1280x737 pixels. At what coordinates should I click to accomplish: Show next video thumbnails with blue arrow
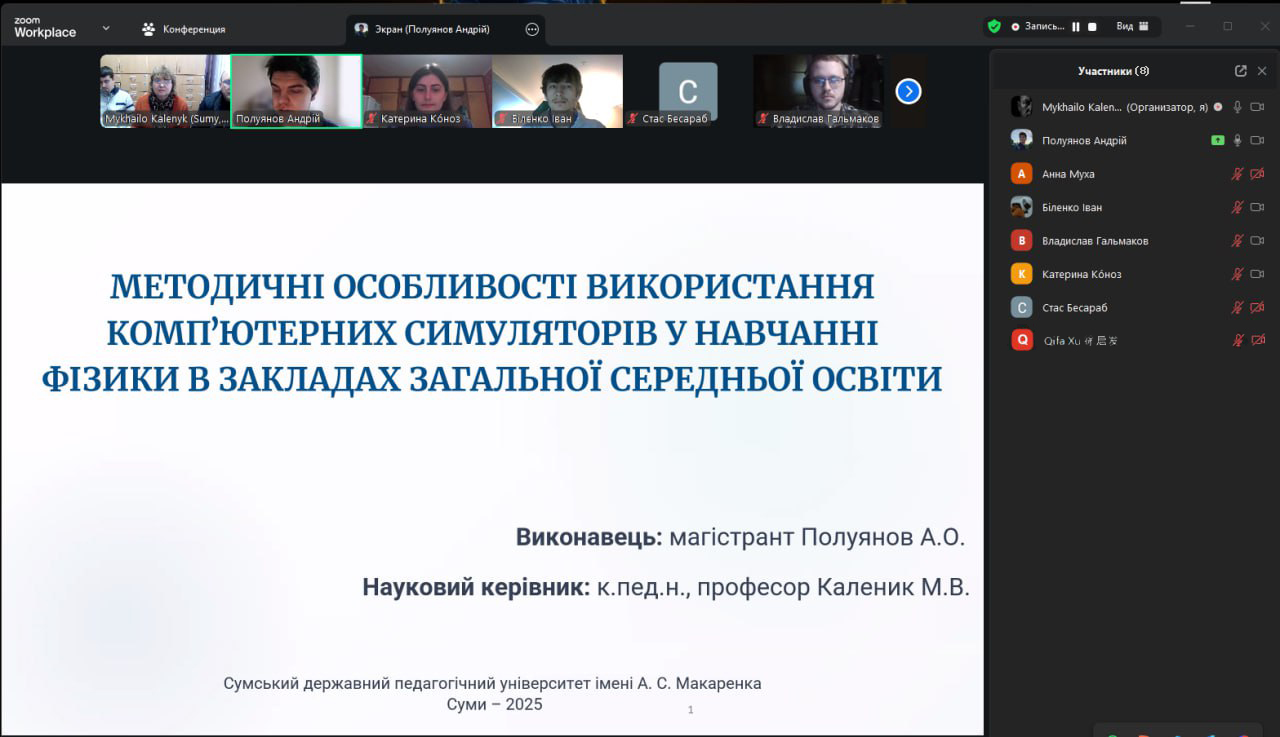[908, 92]
